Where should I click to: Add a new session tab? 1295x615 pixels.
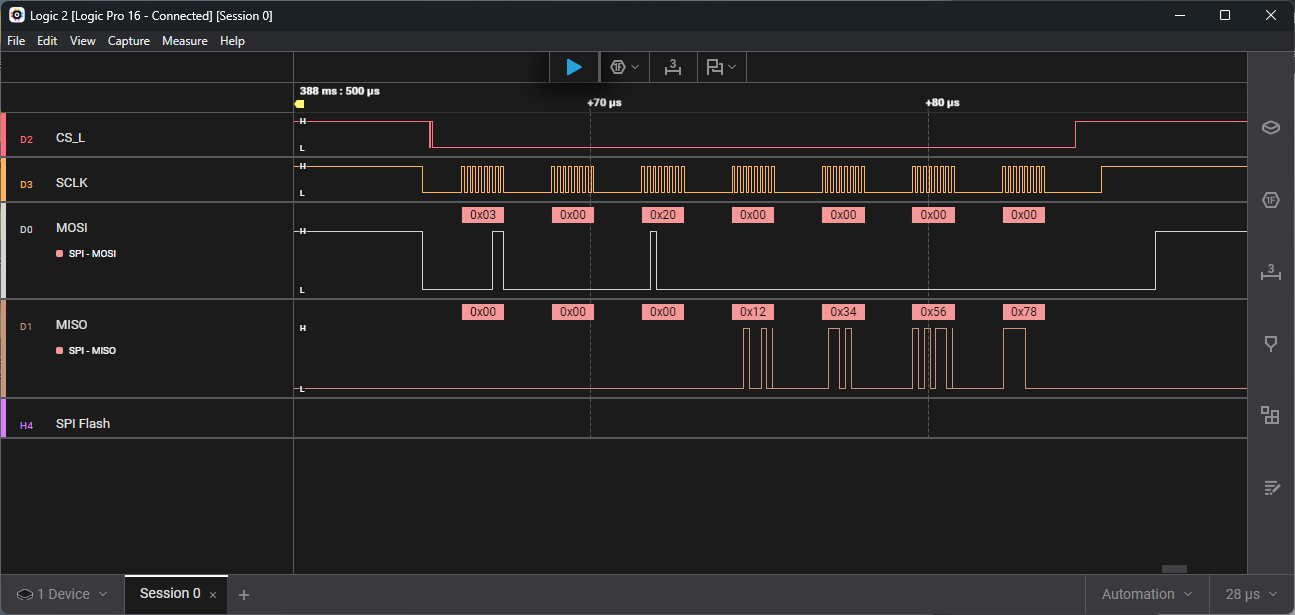(x=244, y=595)
